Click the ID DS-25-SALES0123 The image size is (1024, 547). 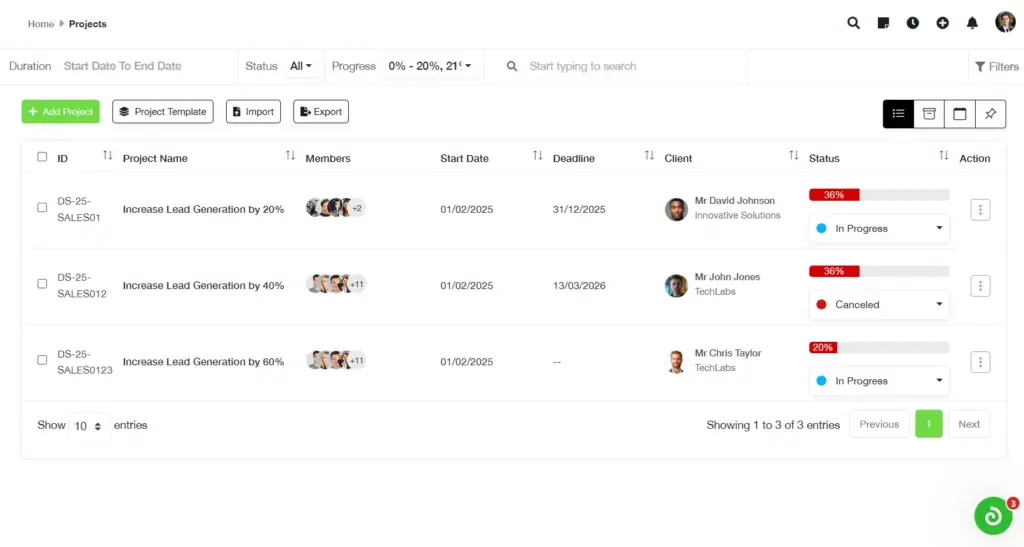(x=84, y=362)
